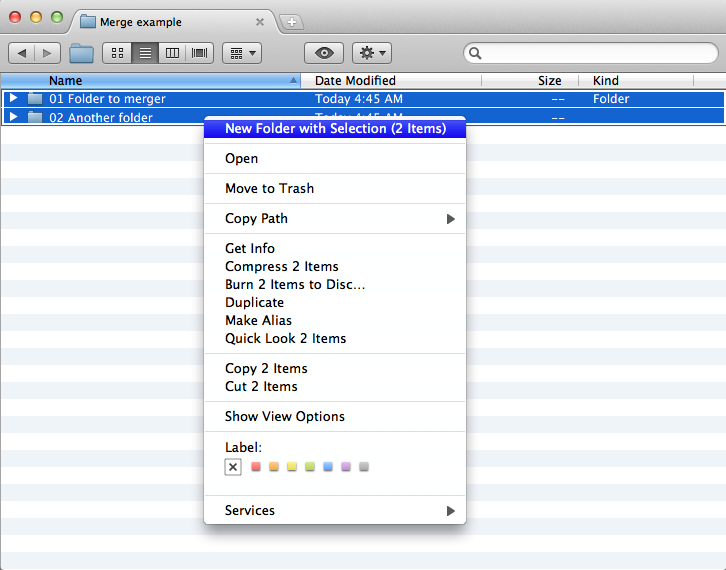This screenshot has height=570, width=726.
Task: Choose New Folder with Selection (2 Items)
Action: point(335,128)
